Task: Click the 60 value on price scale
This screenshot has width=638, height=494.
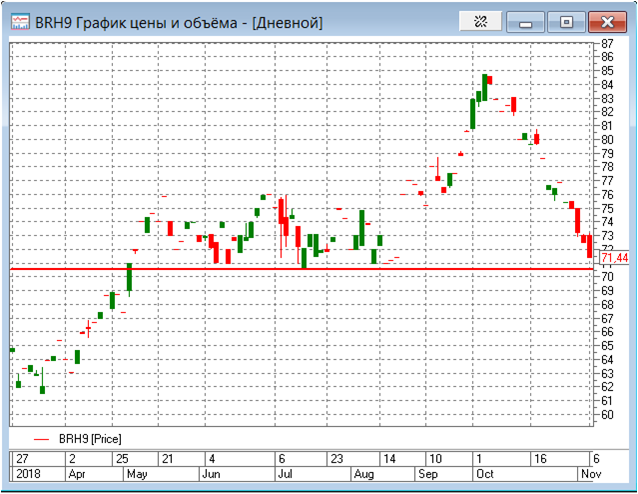Action: tap(607, 414)
